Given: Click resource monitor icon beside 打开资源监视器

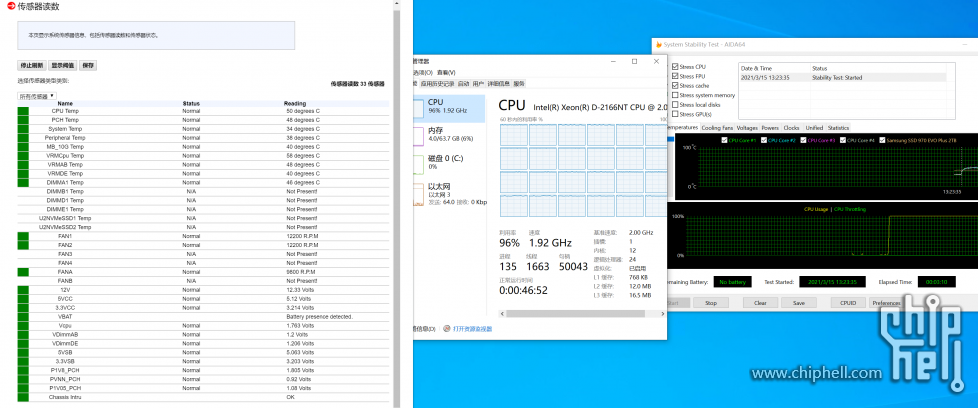Looking at the screenshot, I should [x=447, y=328].
